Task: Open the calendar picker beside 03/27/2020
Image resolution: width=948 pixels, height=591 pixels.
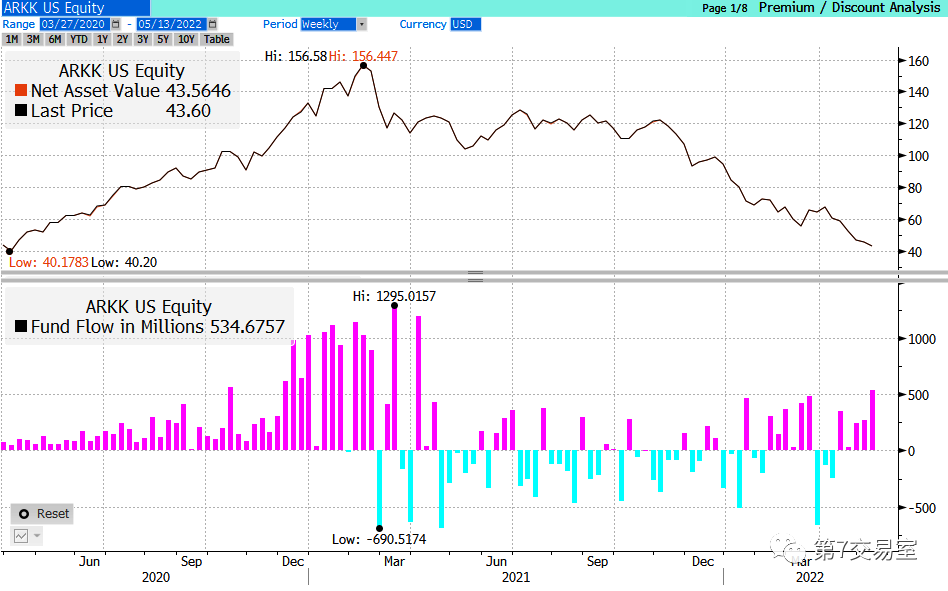Action: (115, 24)
